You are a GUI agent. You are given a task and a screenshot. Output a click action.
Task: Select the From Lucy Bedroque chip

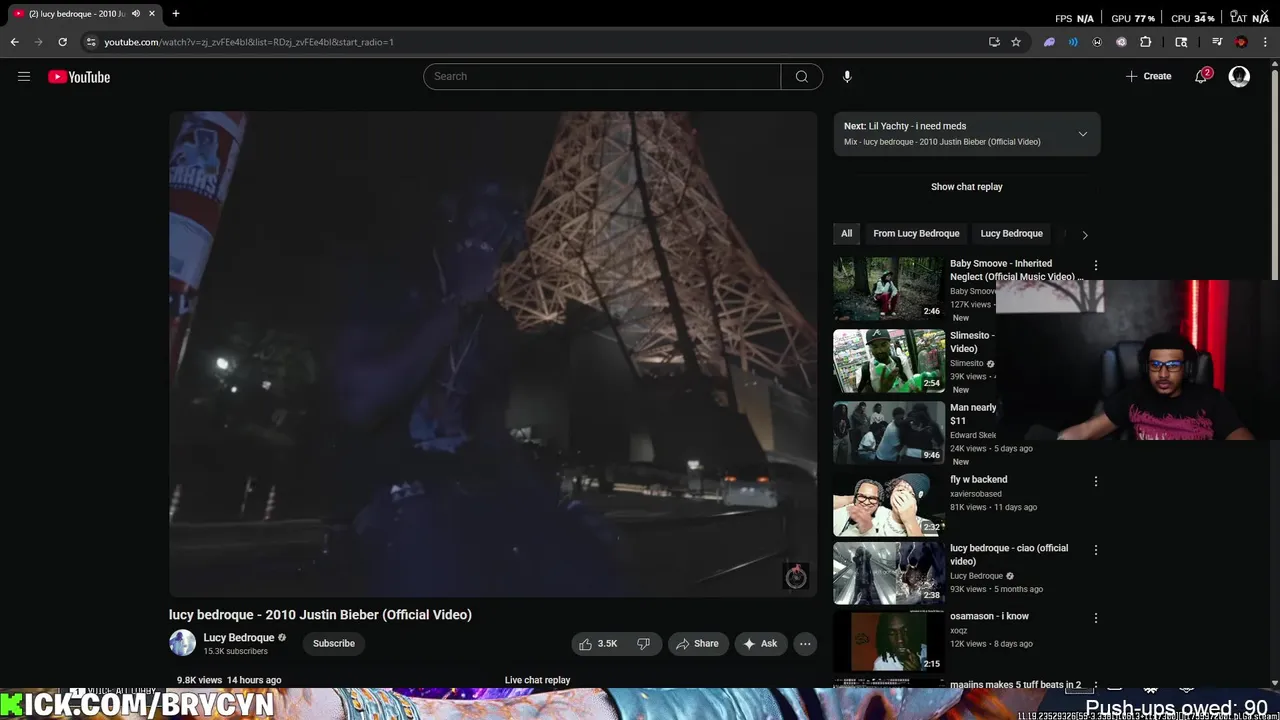click(x=916, y=233)
